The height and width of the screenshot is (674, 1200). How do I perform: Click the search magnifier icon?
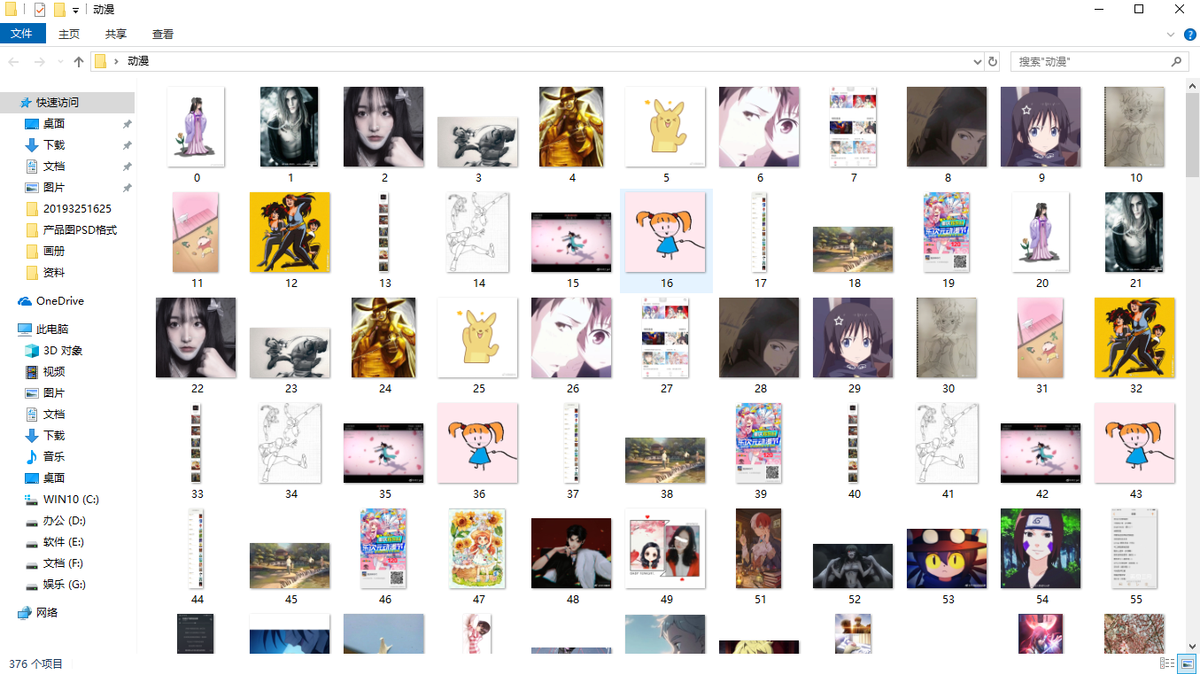(1177, 62)
